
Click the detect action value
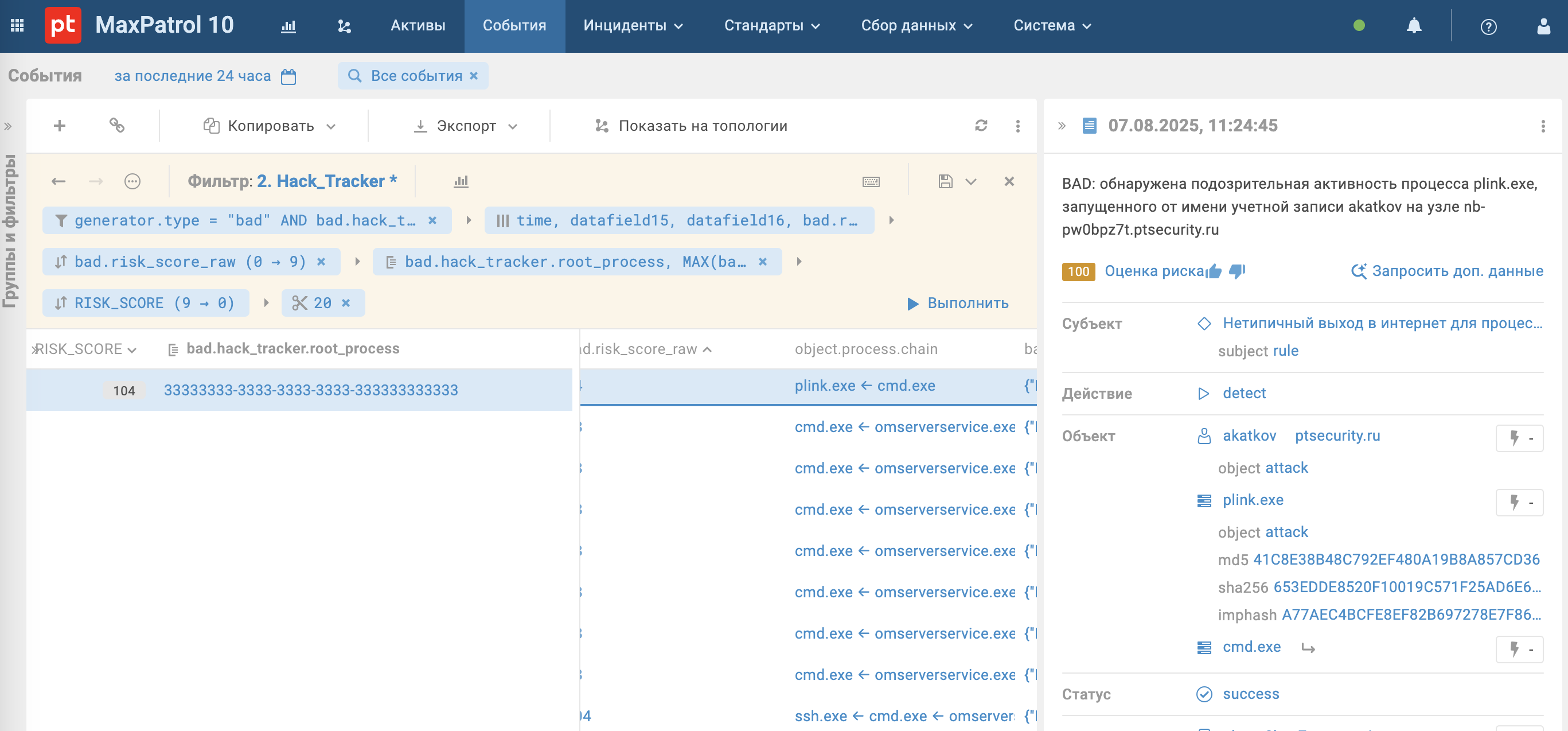[x=1244, y=394]
